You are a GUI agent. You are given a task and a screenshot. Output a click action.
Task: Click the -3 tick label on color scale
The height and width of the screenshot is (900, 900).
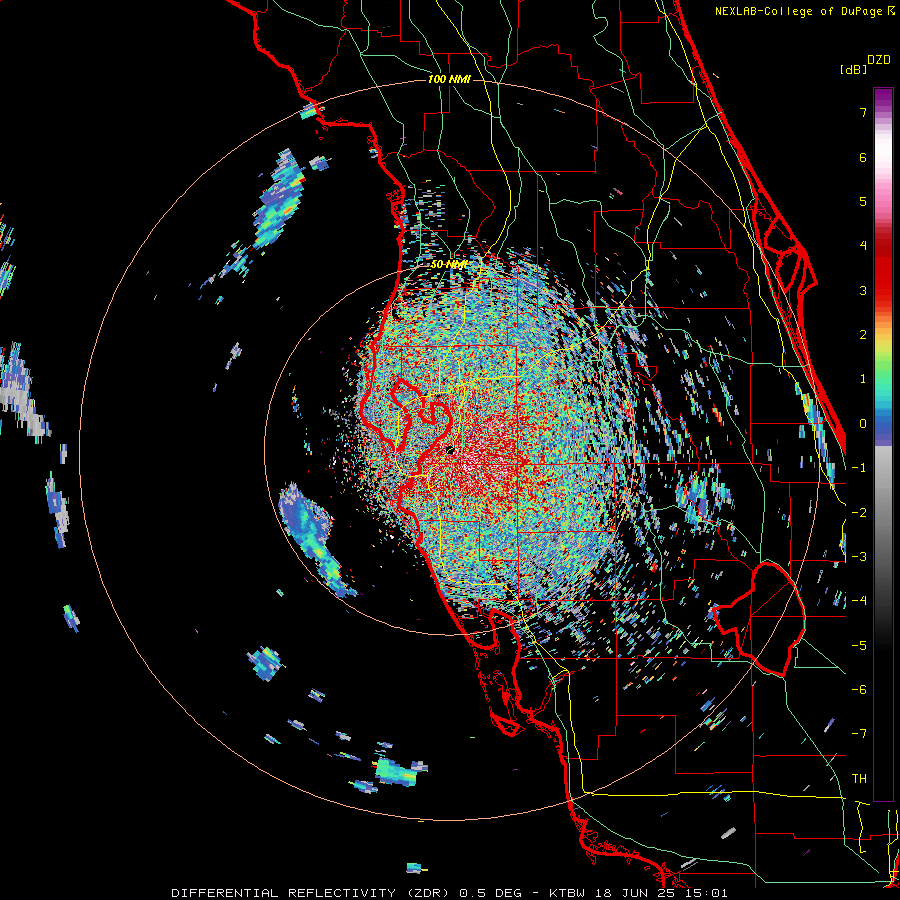(x=859, y=557)
